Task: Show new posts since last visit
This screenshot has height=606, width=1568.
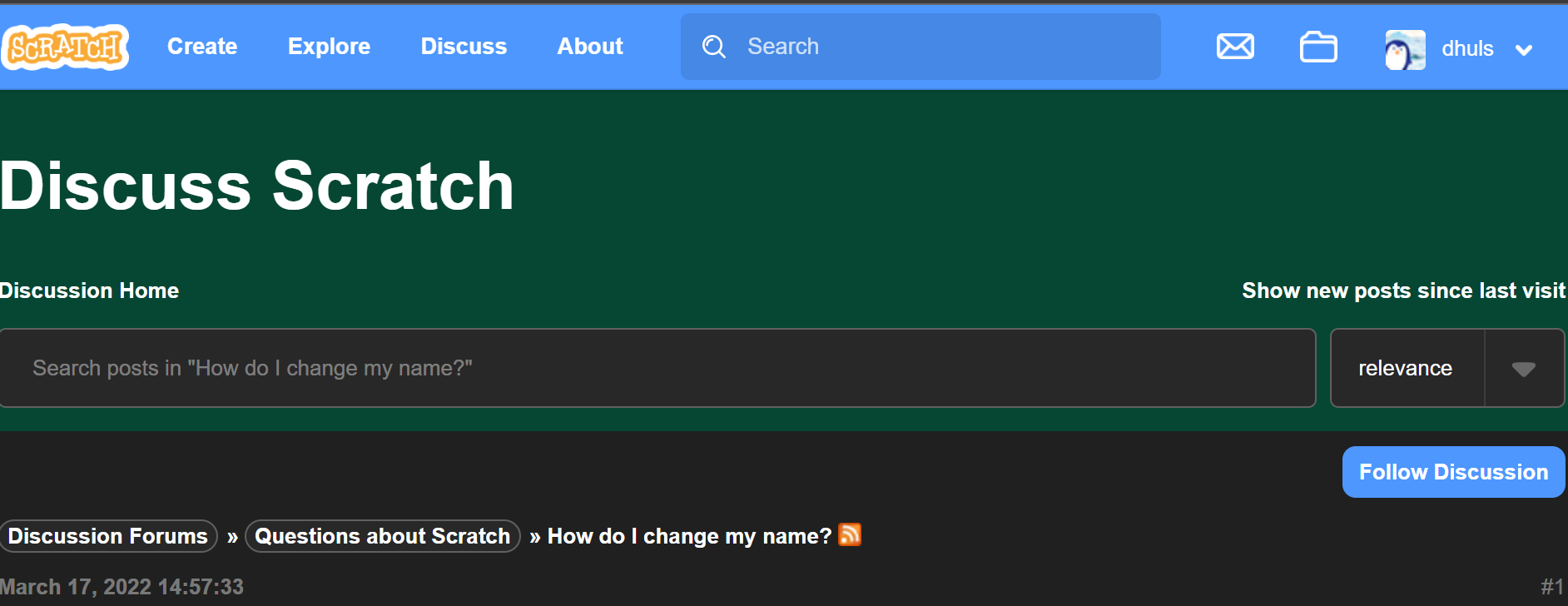Action: tap(1403, 290)
